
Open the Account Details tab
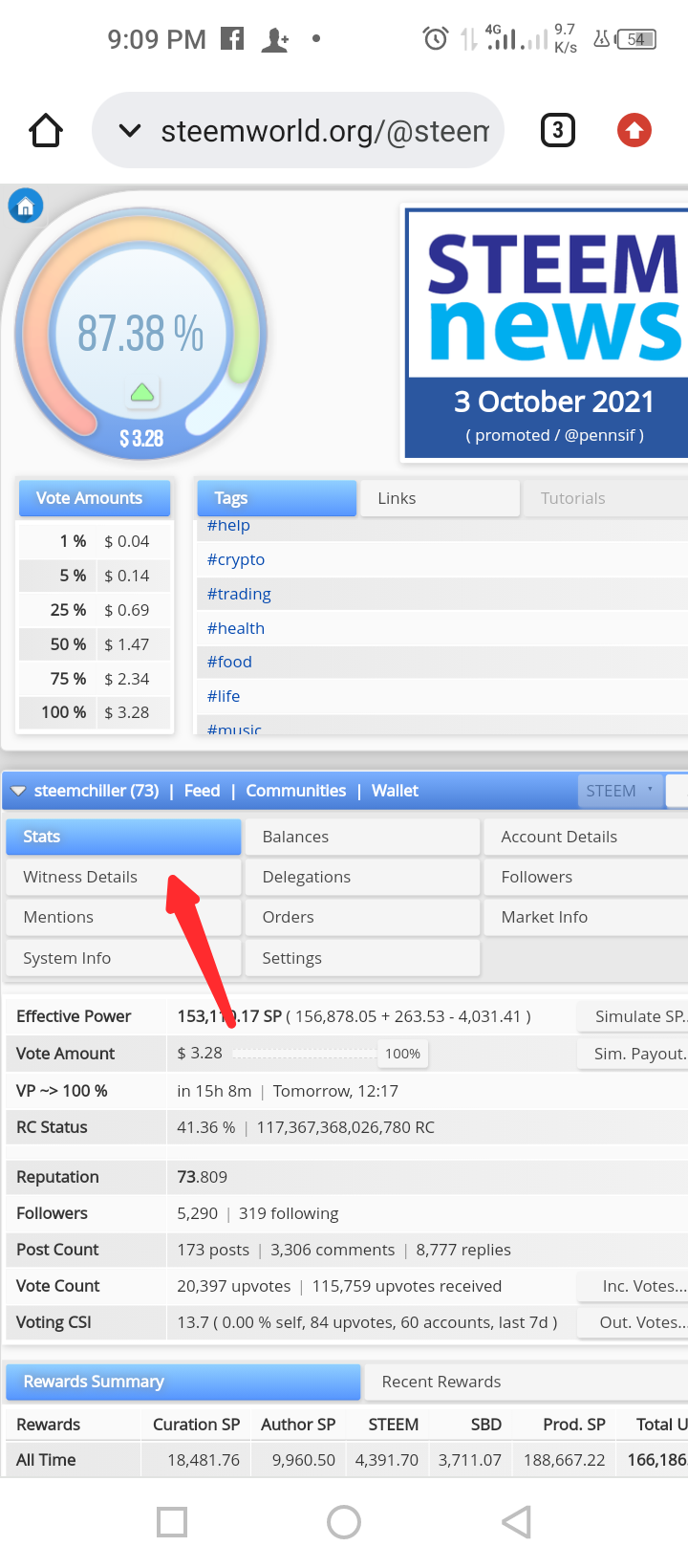(587, 837)
